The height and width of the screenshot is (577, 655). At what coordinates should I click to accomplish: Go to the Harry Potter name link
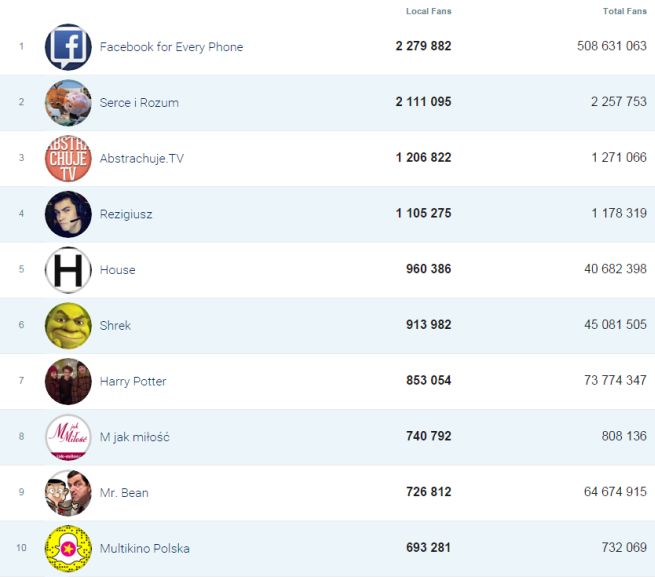point(133,381)
